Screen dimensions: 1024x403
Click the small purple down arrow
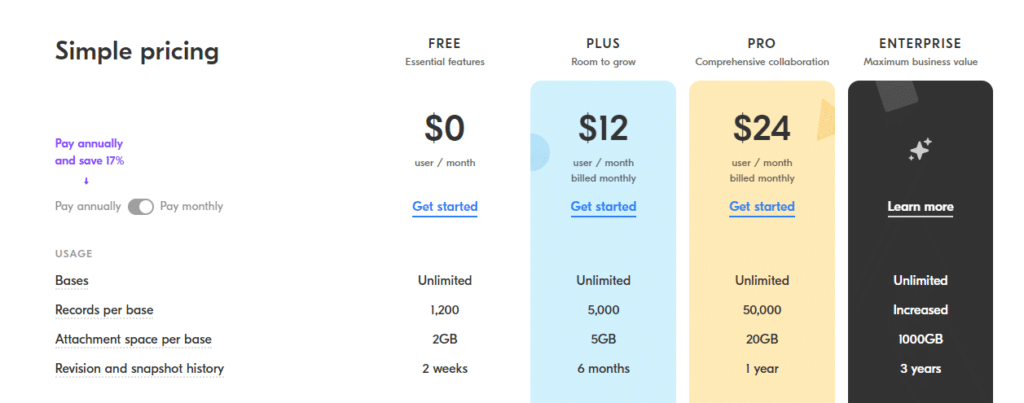click(86, 181)
